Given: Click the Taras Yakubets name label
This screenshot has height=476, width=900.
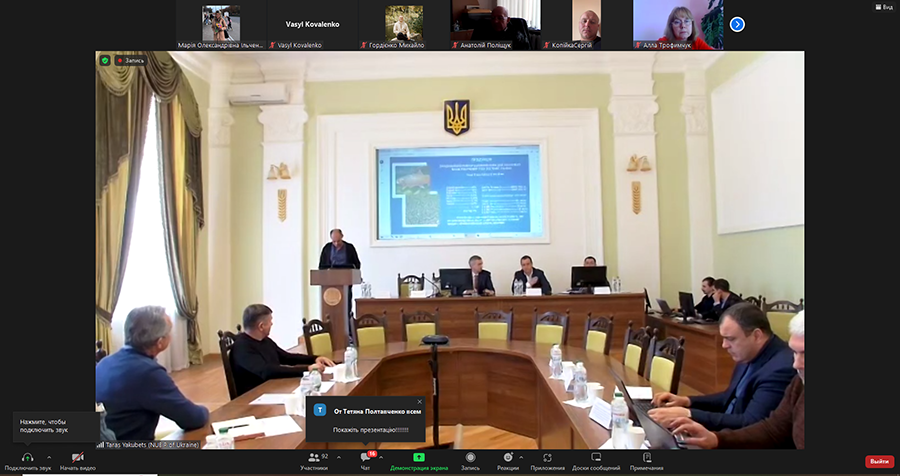Looking at the screenshot, I should tap(152, 444).
